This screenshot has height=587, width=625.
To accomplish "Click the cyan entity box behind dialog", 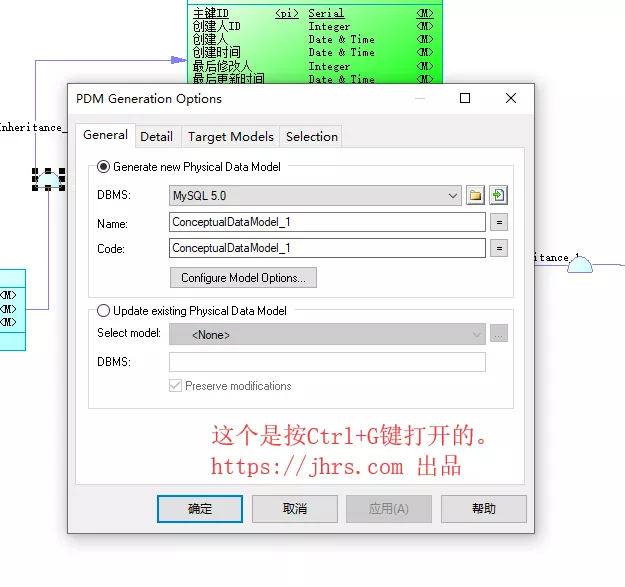I will 13,310.
